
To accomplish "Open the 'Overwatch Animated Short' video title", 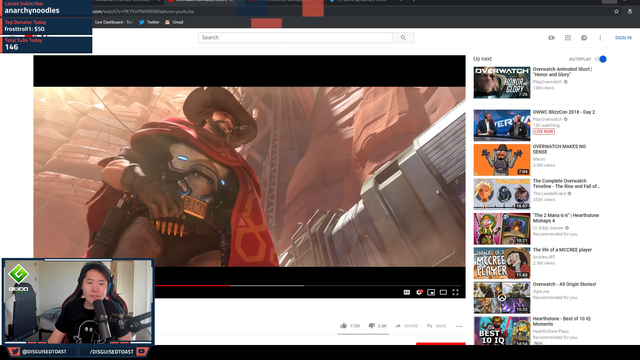I will pyautogui.click(x=562, y=72).
